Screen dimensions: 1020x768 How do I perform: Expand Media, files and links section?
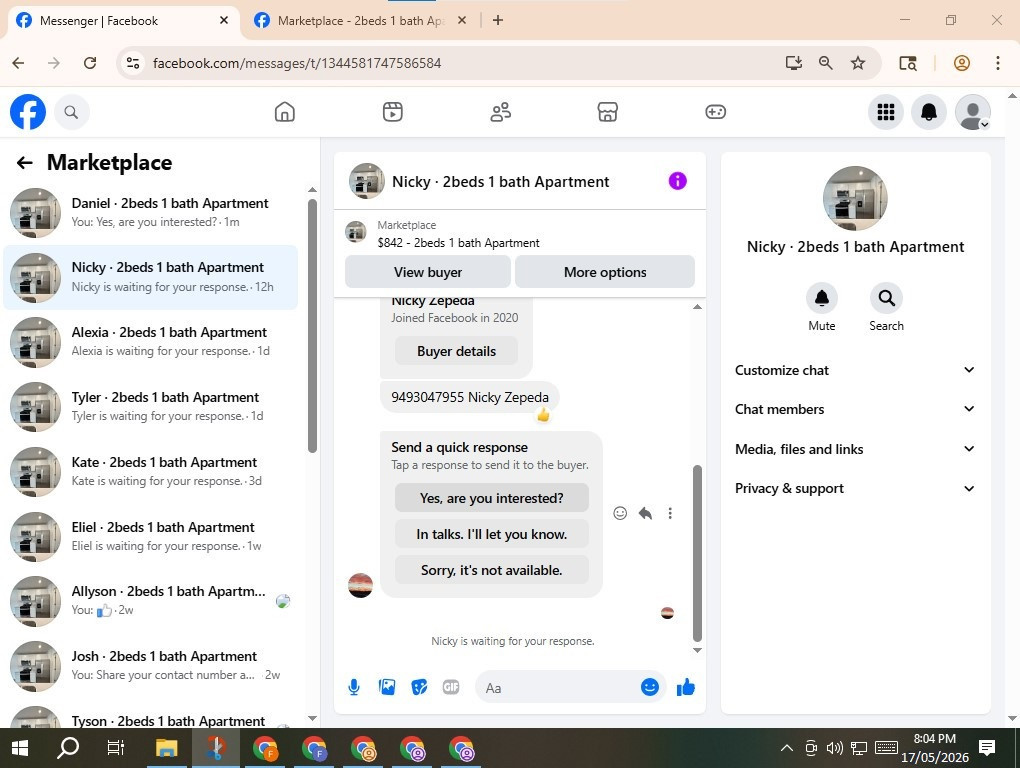[x=855, y=449]
